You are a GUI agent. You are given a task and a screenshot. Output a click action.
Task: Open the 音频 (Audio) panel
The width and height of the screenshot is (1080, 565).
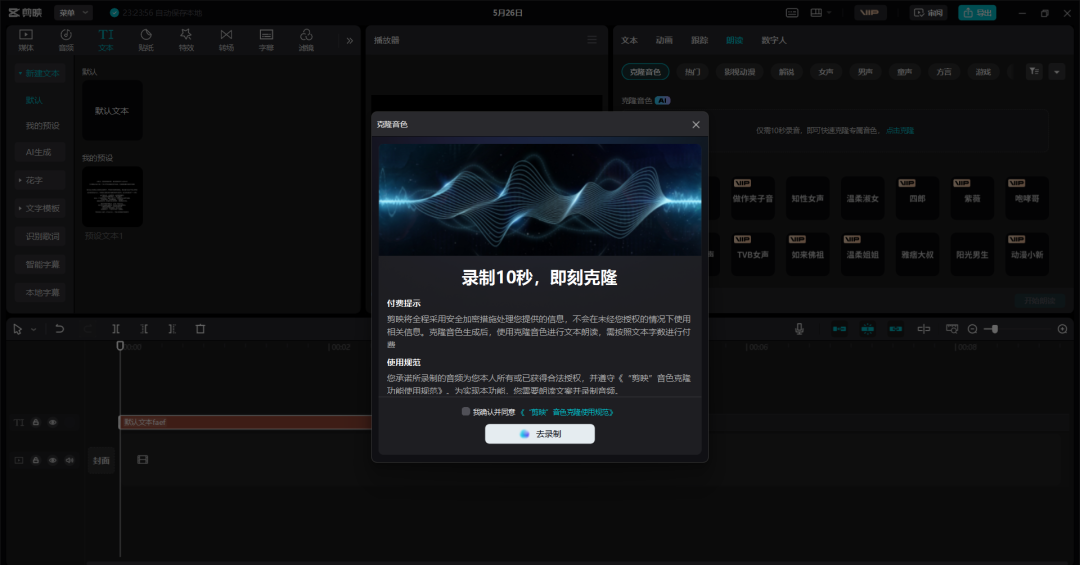(65, 40)
